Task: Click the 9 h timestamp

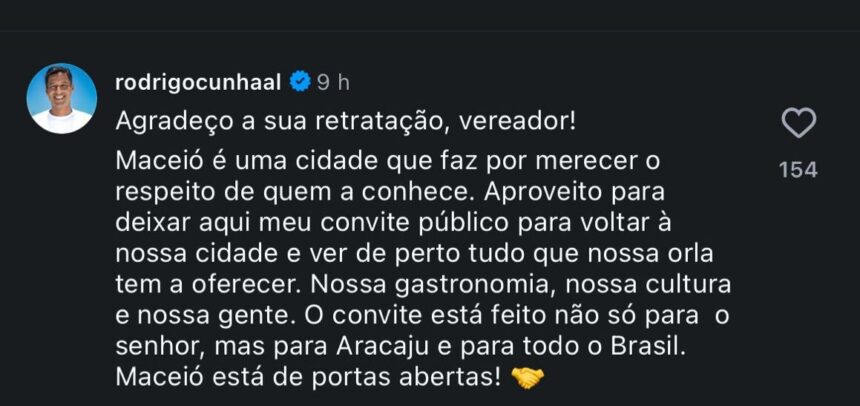Action: pos(333,83)
